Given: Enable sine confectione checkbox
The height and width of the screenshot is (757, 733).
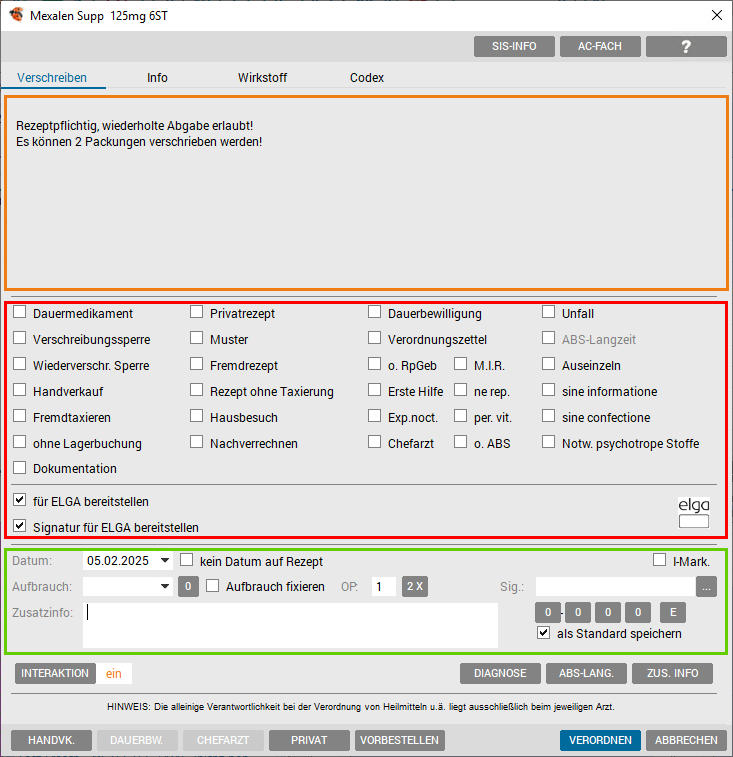Looking at the screenshot, I should [549, 416].
